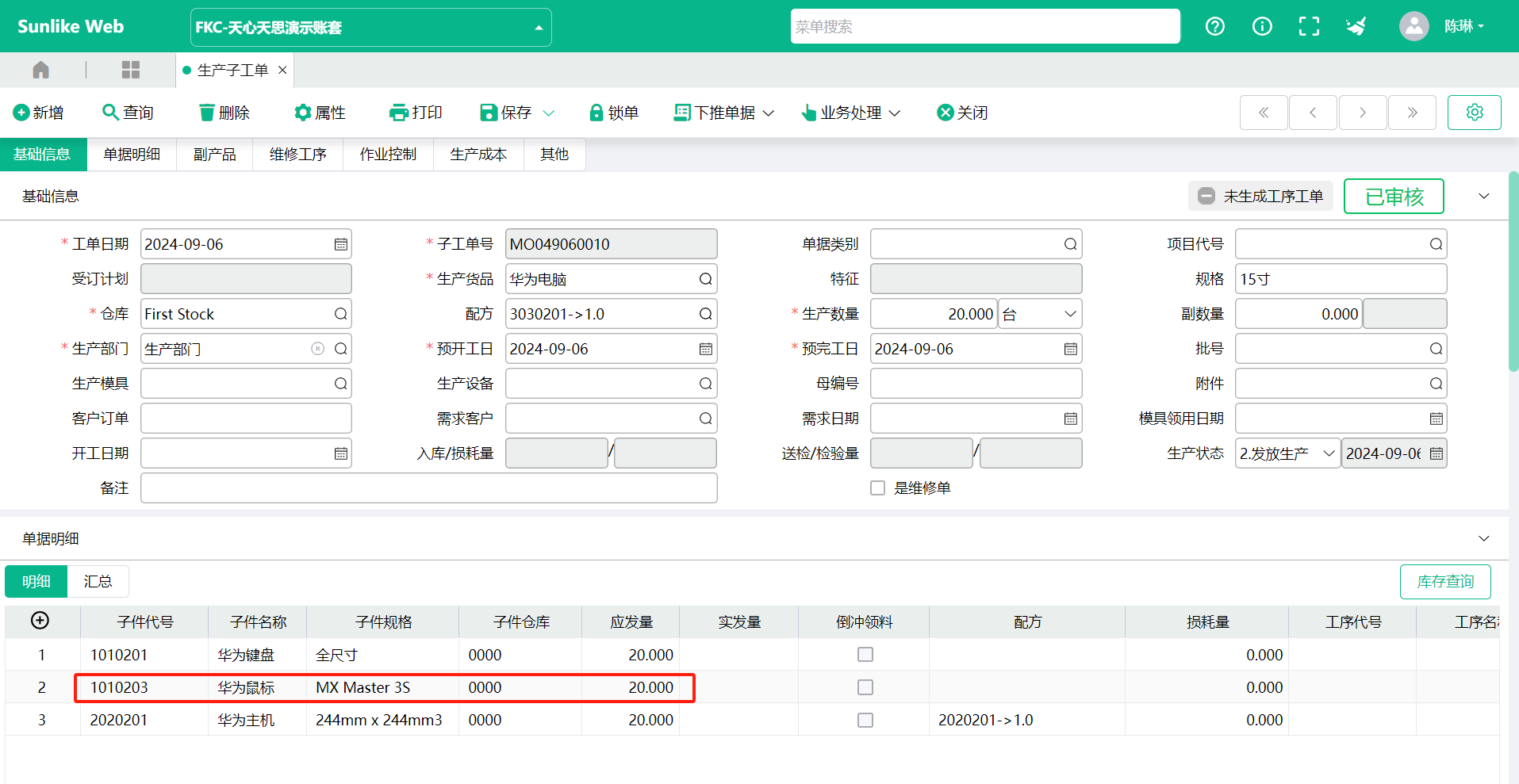Click 删除 delete toolbar button

pyautogui.click(x=224, y=113)
